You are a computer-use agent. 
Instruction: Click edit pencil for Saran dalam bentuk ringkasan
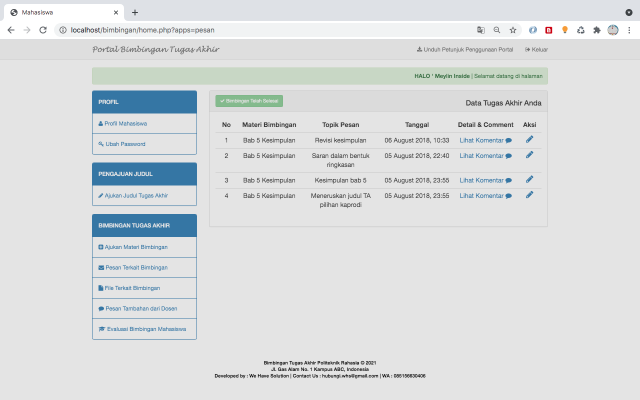point(529,155)
